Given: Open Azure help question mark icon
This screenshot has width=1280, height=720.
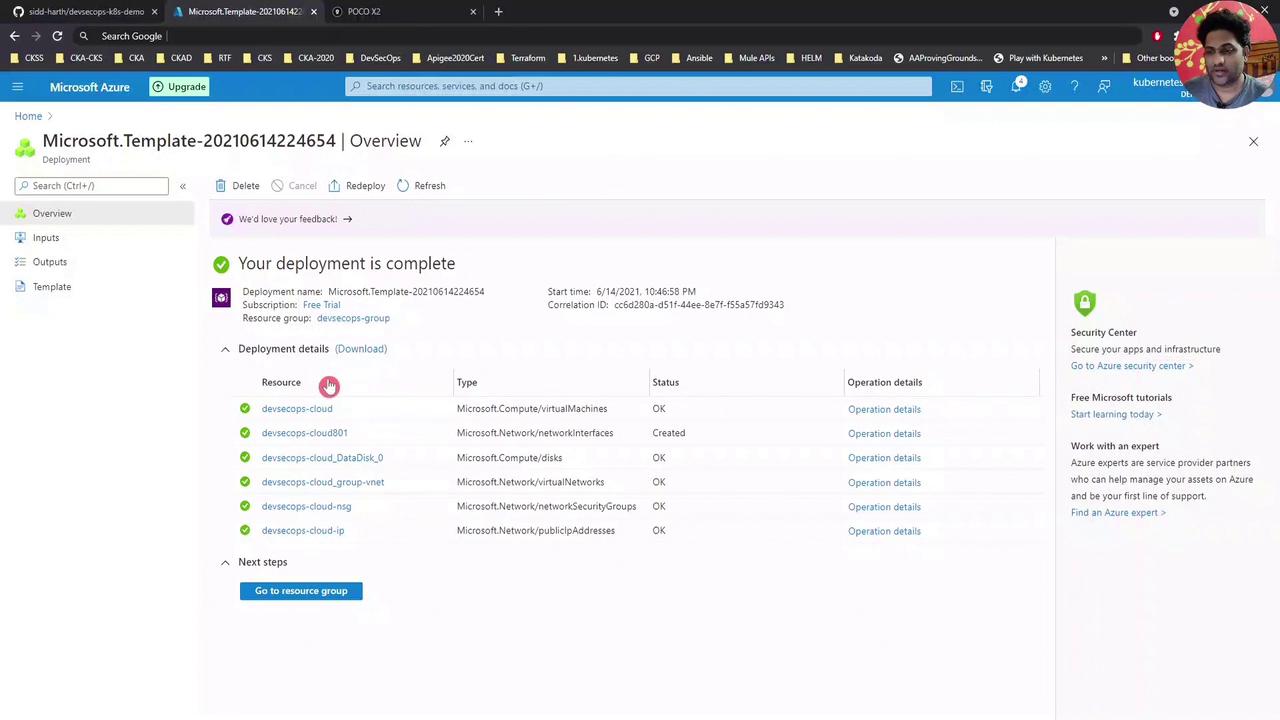Looking at the screenshot, I should click(x=1074, y=87).
